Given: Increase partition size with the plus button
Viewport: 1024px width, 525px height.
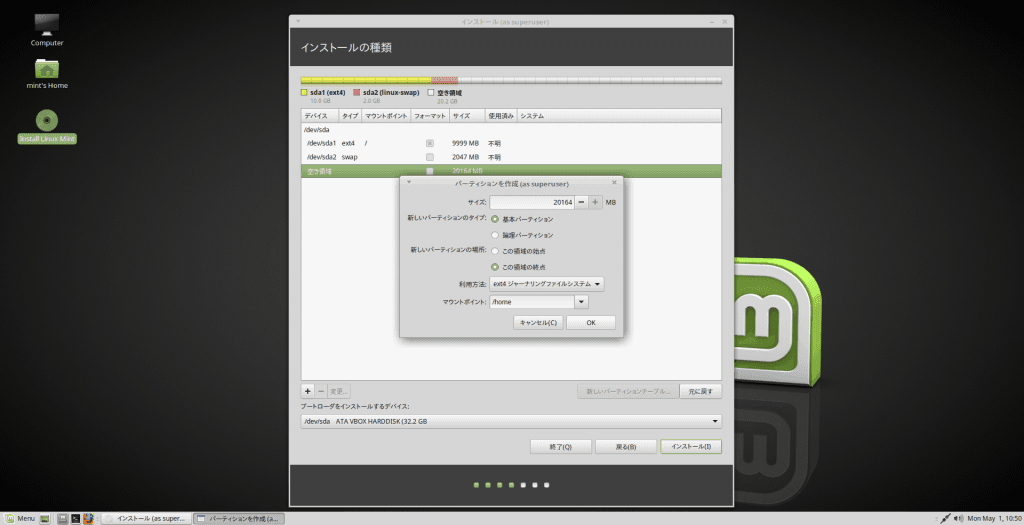Looking at the screenshot, I should pos(595,202).
